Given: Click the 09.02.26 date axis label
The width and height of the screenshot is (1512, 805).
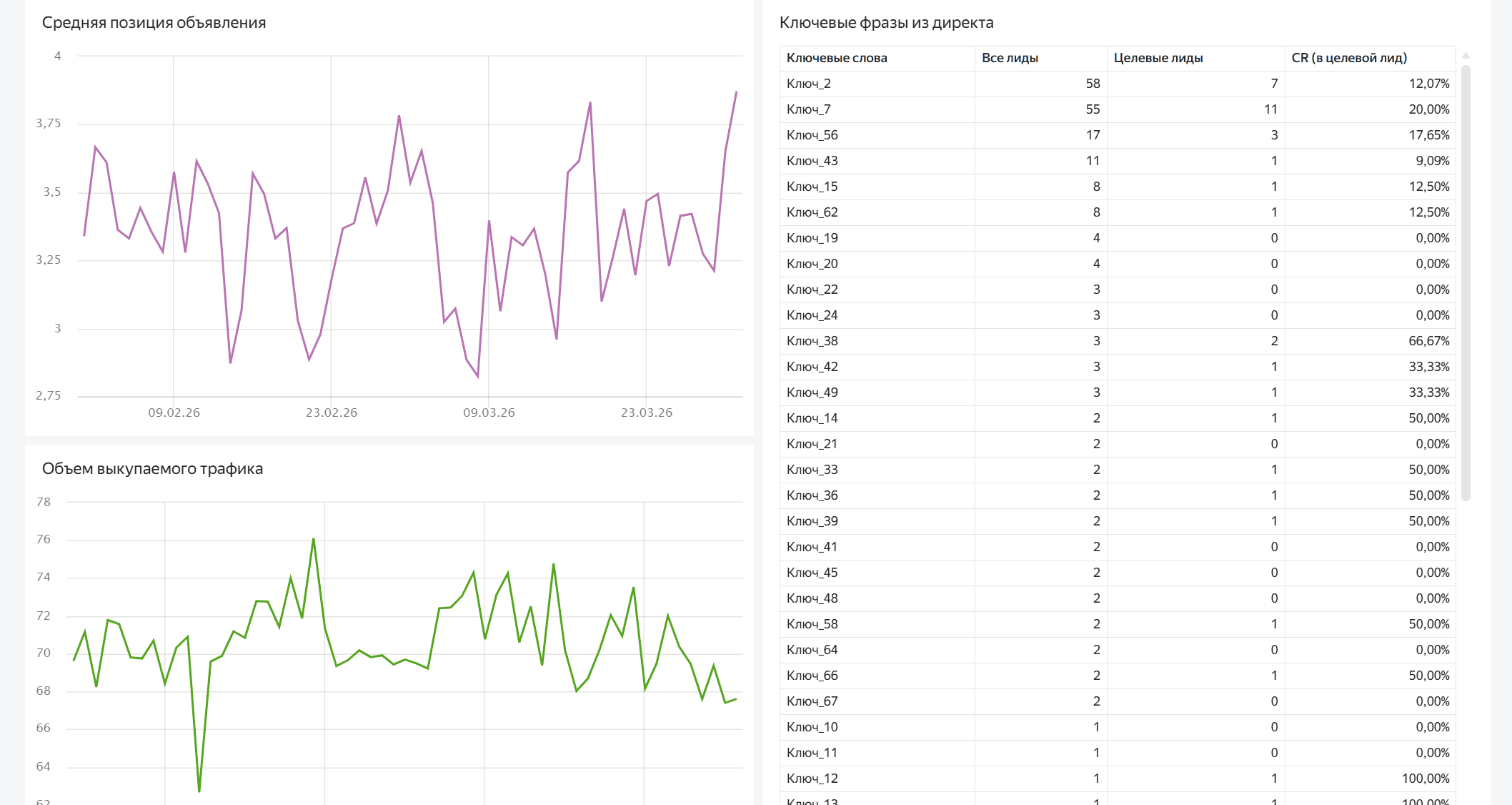Looking at the screenshot, I should pyautogui.click(x=174, y=413).
